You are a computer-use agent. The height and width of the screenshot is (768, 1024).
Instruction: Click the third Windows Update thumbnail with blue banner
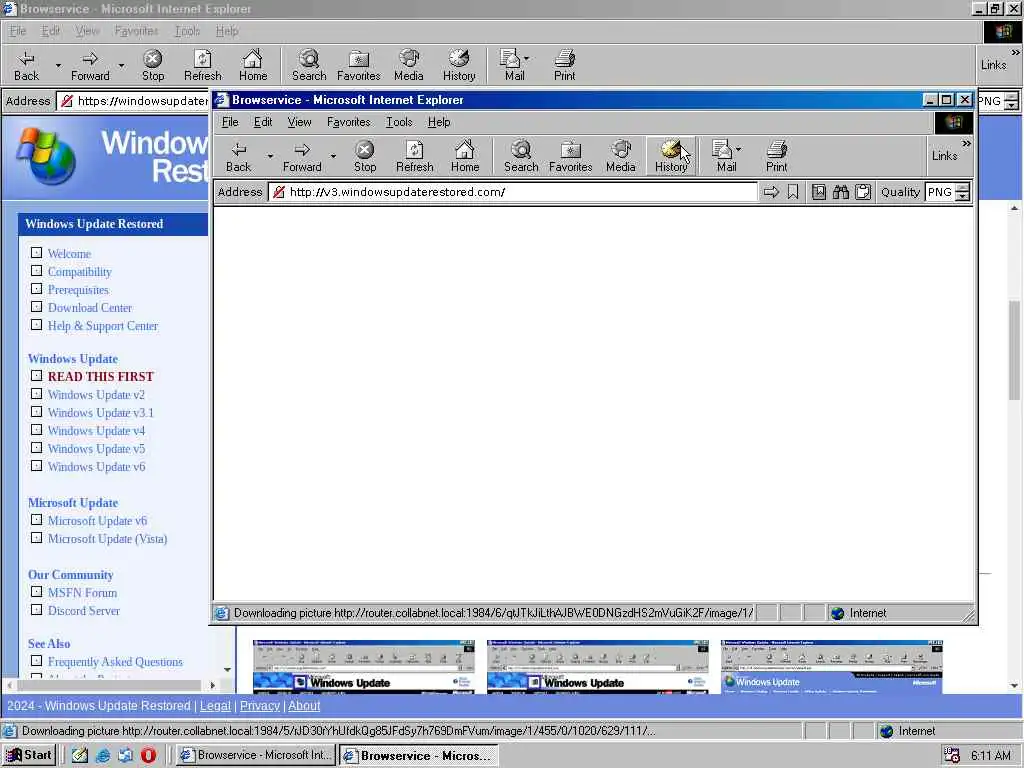point(831,667)
